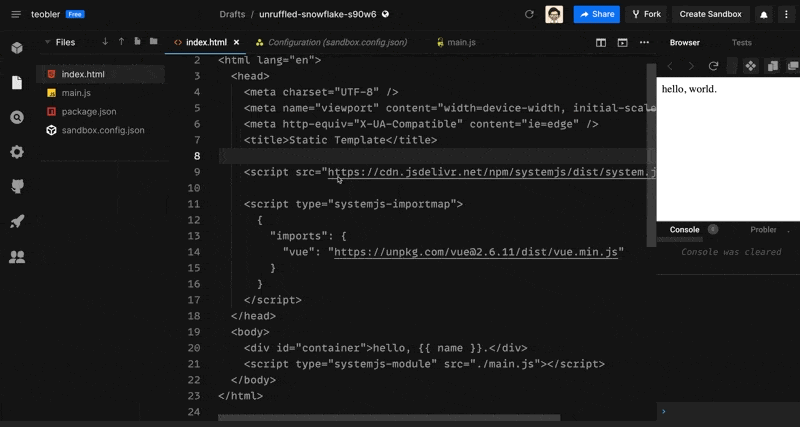
Task: Click the editor horizontal scrollbar
Action: pos(389,418)
